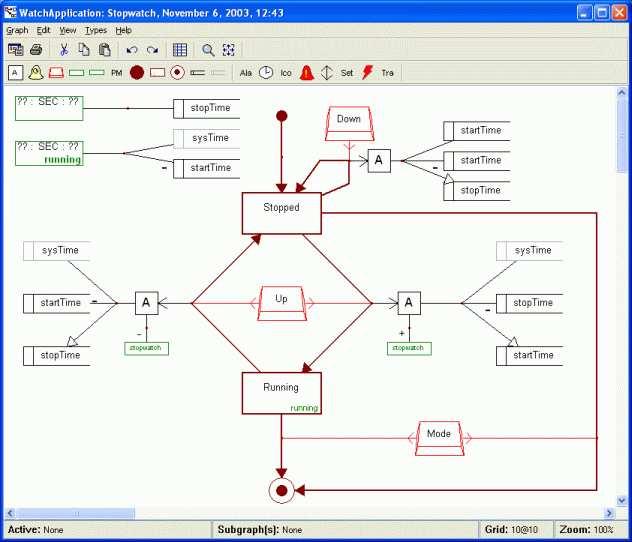Select the up-down arrows roll tool

[x=327, y=73]
